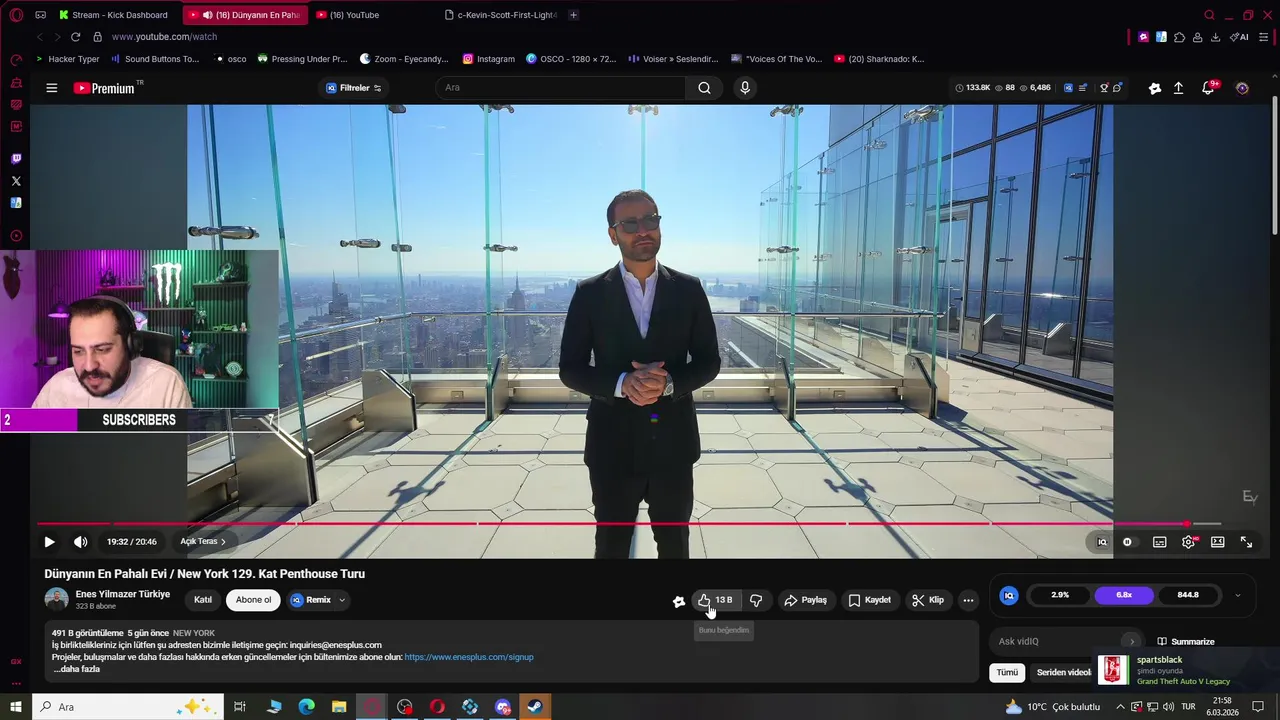Play the paused video
Image resolution: width=1280 pixels, height=720 pixels.
pos(49,542)
